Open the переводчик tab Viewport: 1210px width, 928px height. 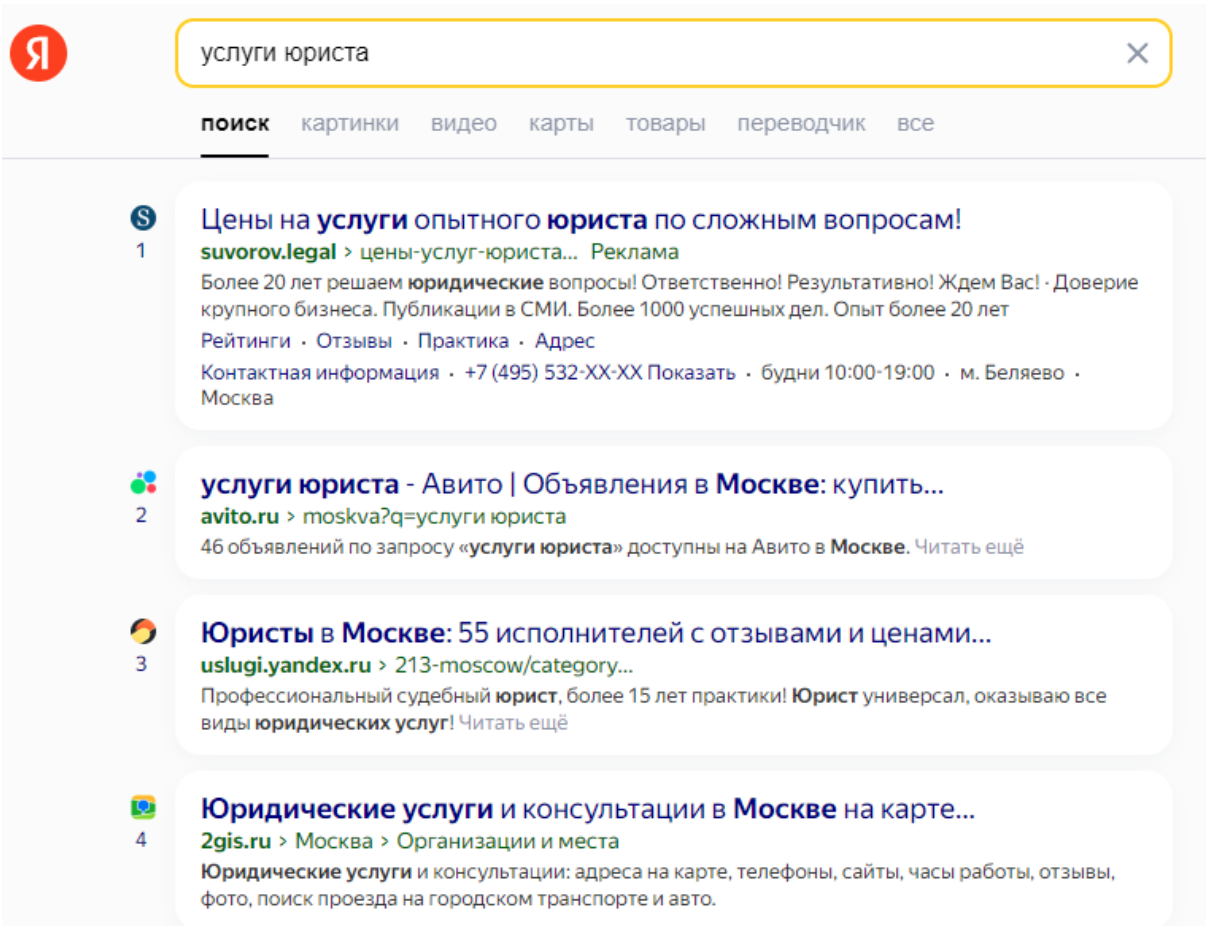pos(801,124)
